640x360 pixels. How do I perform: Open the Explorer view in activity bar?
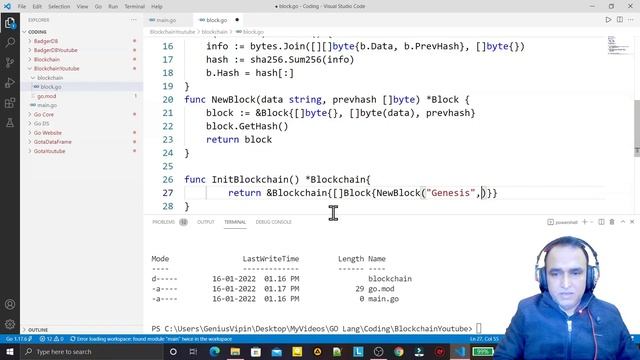tap(10, 23)
